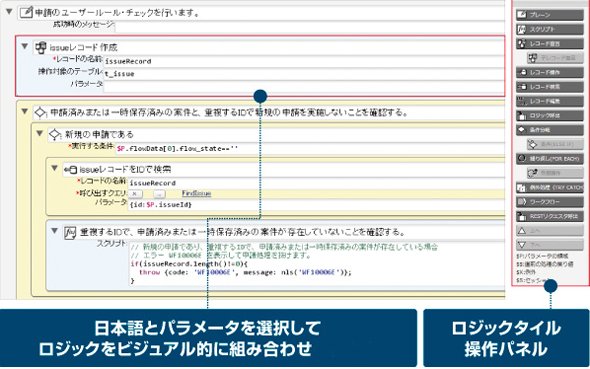Add a 条件分岐 condition tile

pyautogui.click(x=550, y=130)
